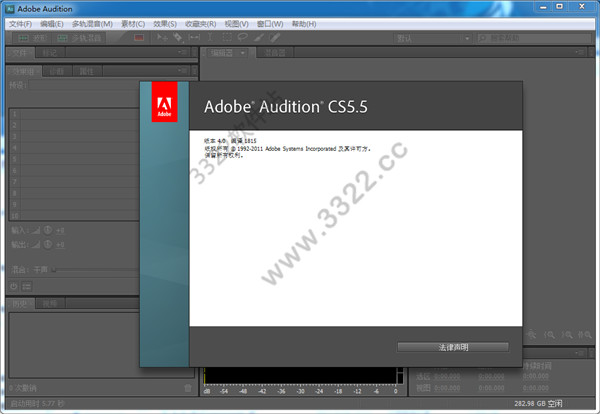Toggle the red spectral display icon
Image resolution: width=600 pixels, height=414 pixels.
coord(139,37)
